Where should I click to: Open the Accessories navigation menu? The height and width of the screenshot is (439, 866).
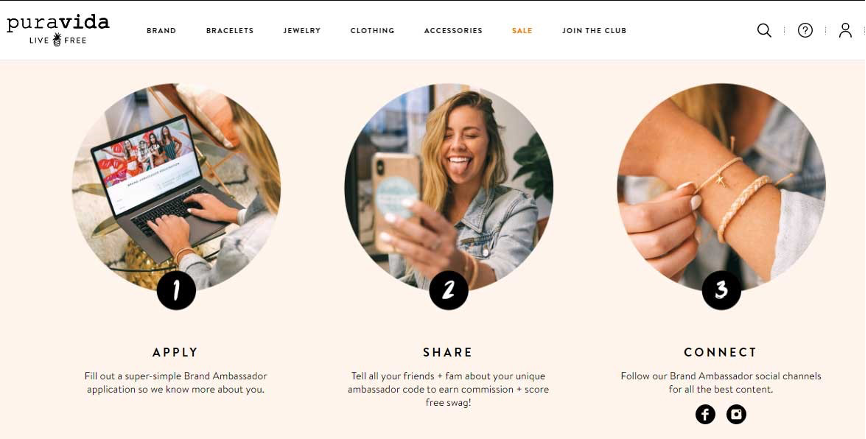pos(453,30)
